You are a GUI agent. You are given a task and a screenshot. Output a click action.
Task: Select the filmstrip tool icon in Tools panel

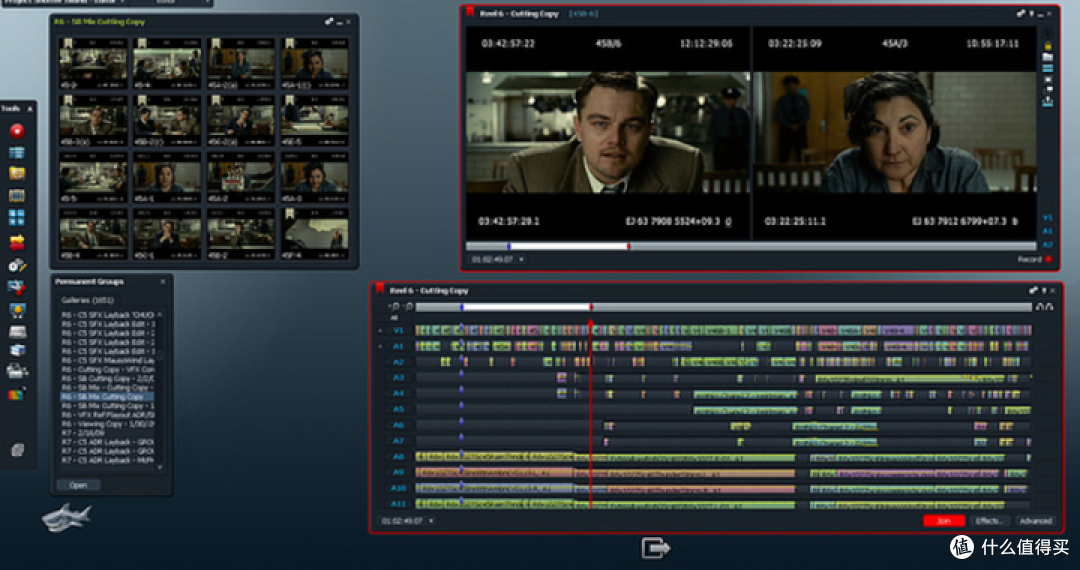(x=17, y=196)
